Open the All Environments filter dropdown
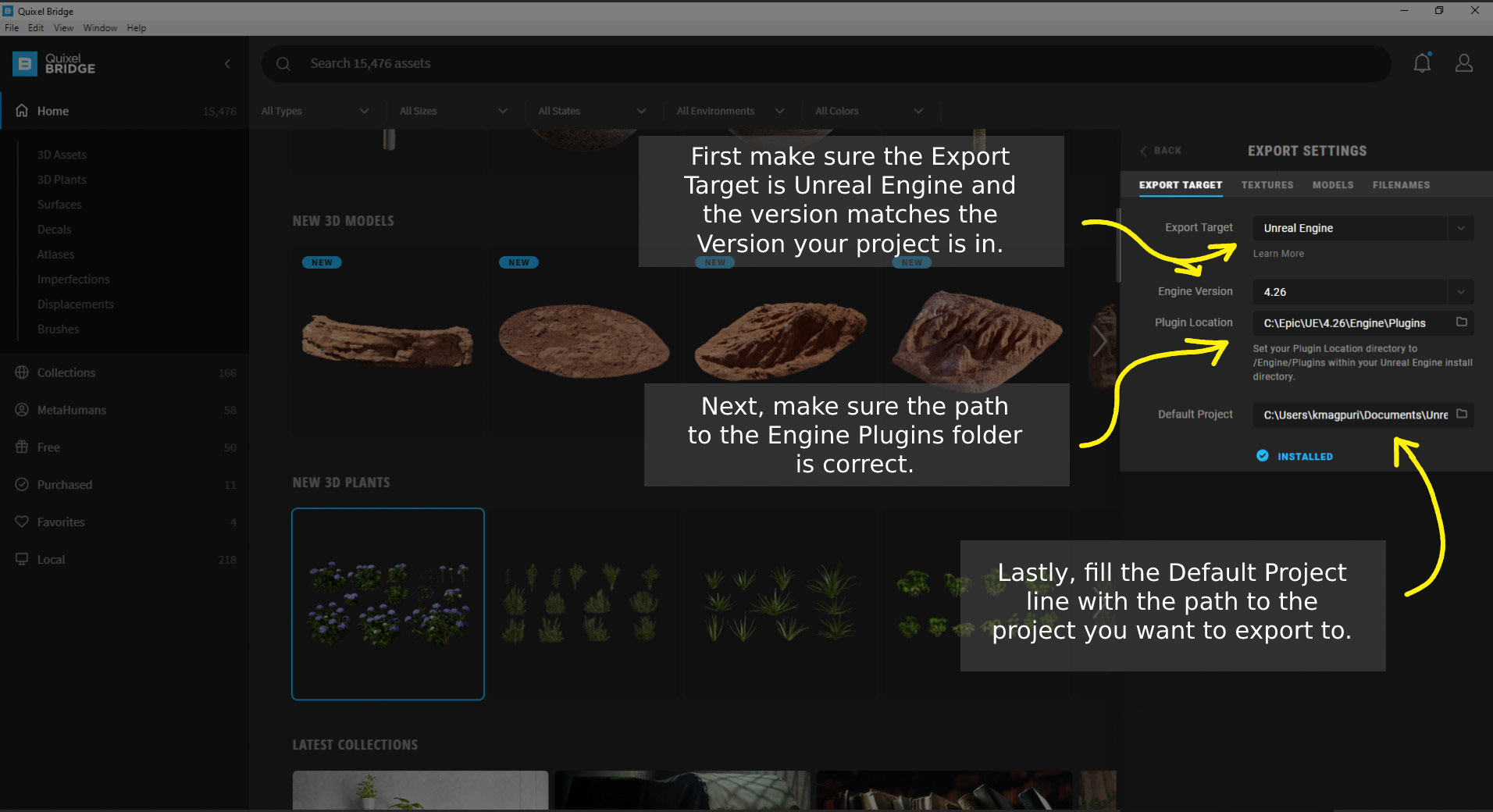This screenshot has height=812, width=1493. click(730, 111)
